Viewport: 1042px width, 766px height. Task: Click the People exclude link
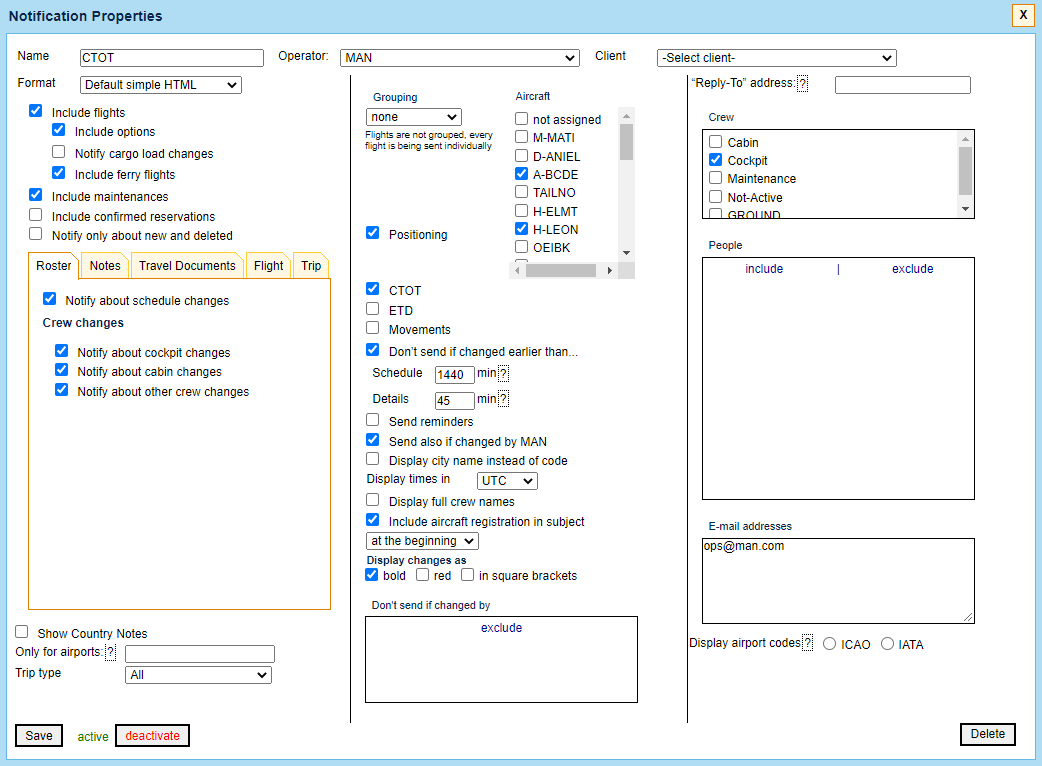click(x=912, y=269)
